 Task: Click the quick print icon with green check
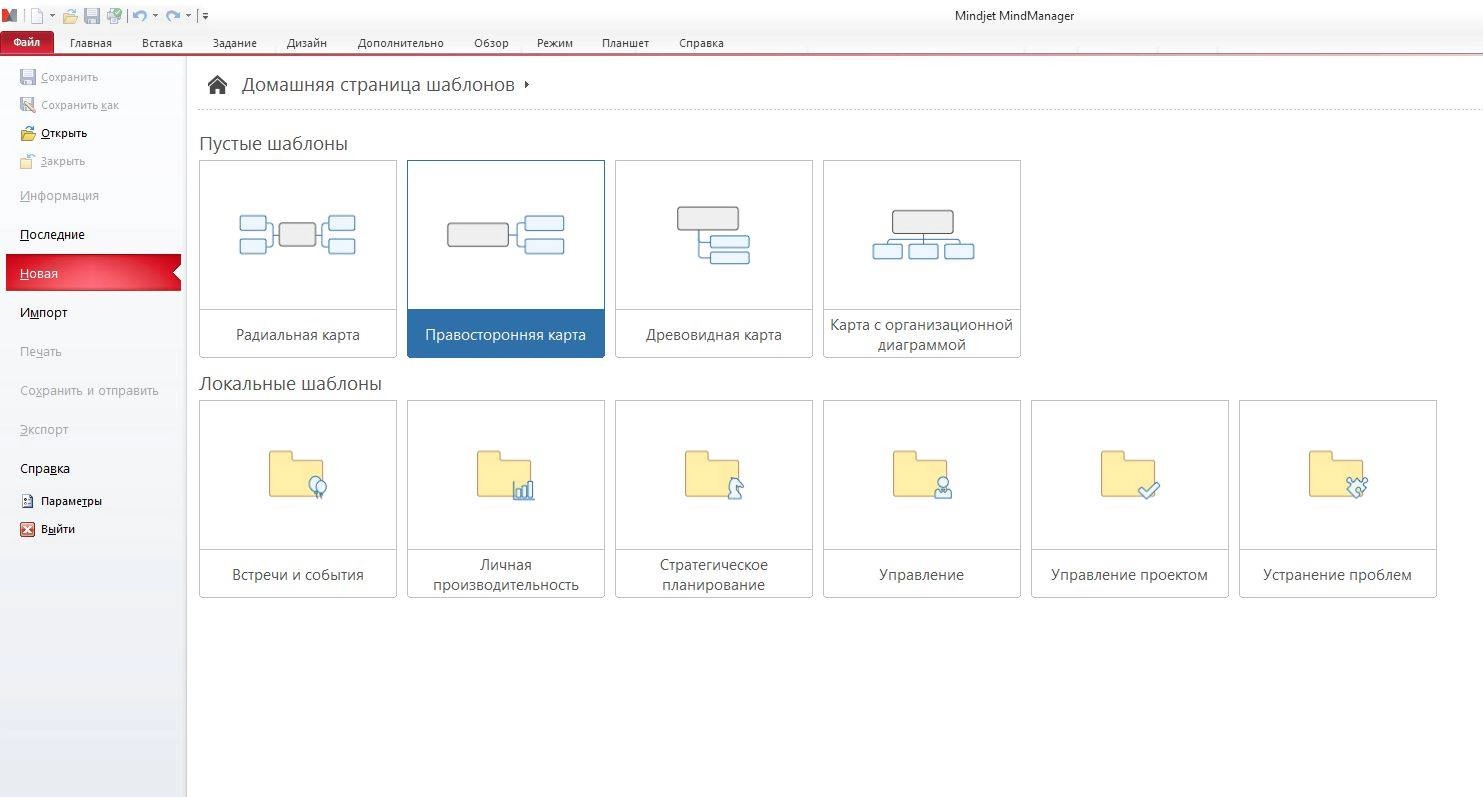(x=114, y=16)
